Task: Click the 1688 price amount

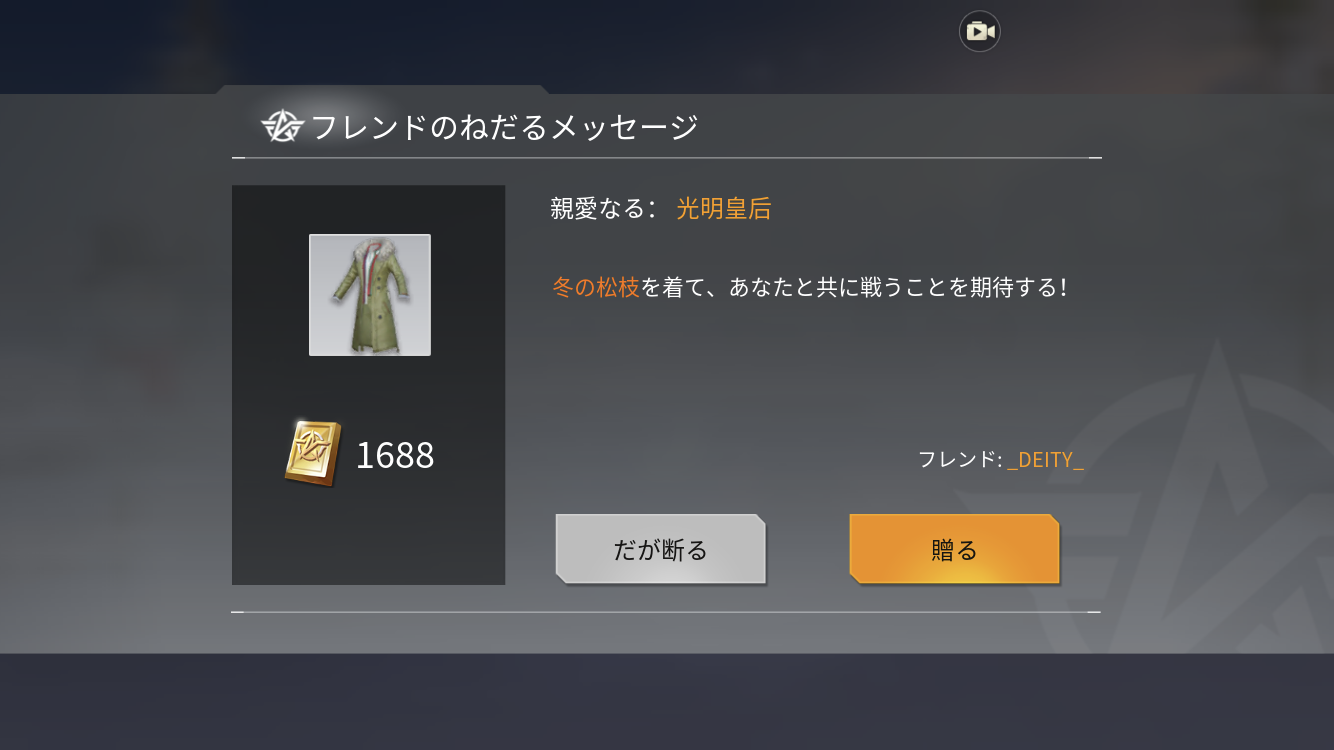Action: coord(395,456)
